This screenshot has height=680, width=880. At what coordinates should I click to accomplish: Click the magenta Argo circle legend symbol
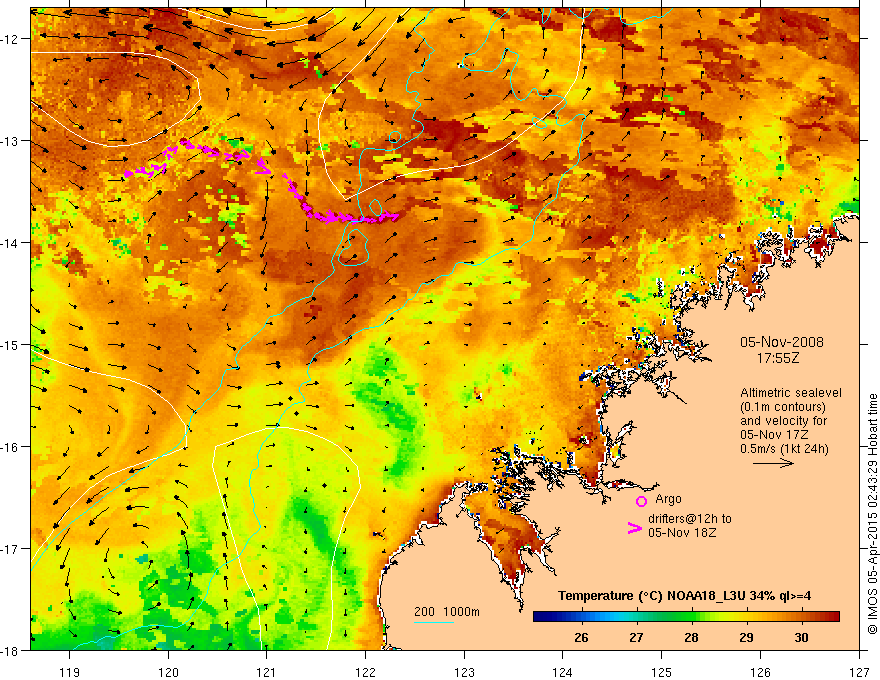pos(641,501)
